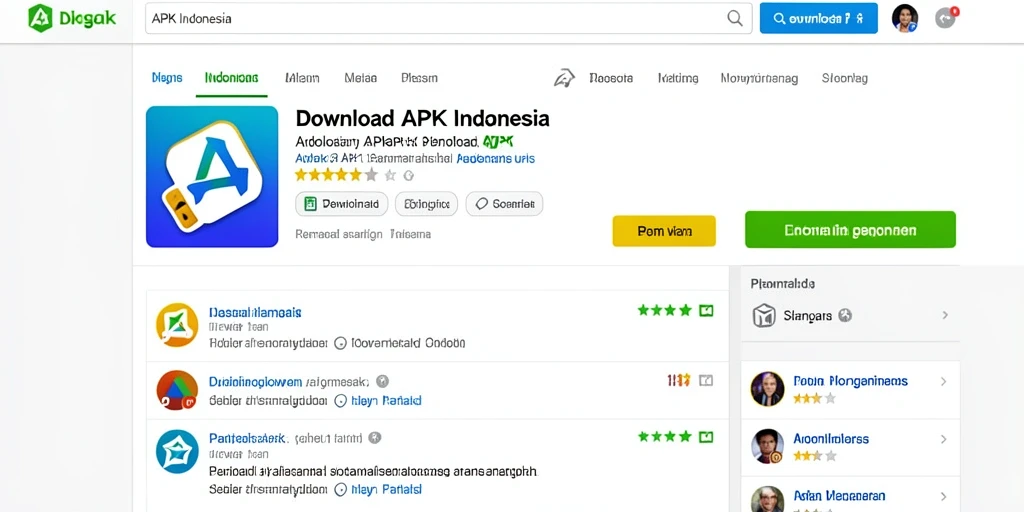Image resolution: width=1024 pixels, height=512 pixels.
Task: Open the Slooriag menu item
Action: pos(844,78)
